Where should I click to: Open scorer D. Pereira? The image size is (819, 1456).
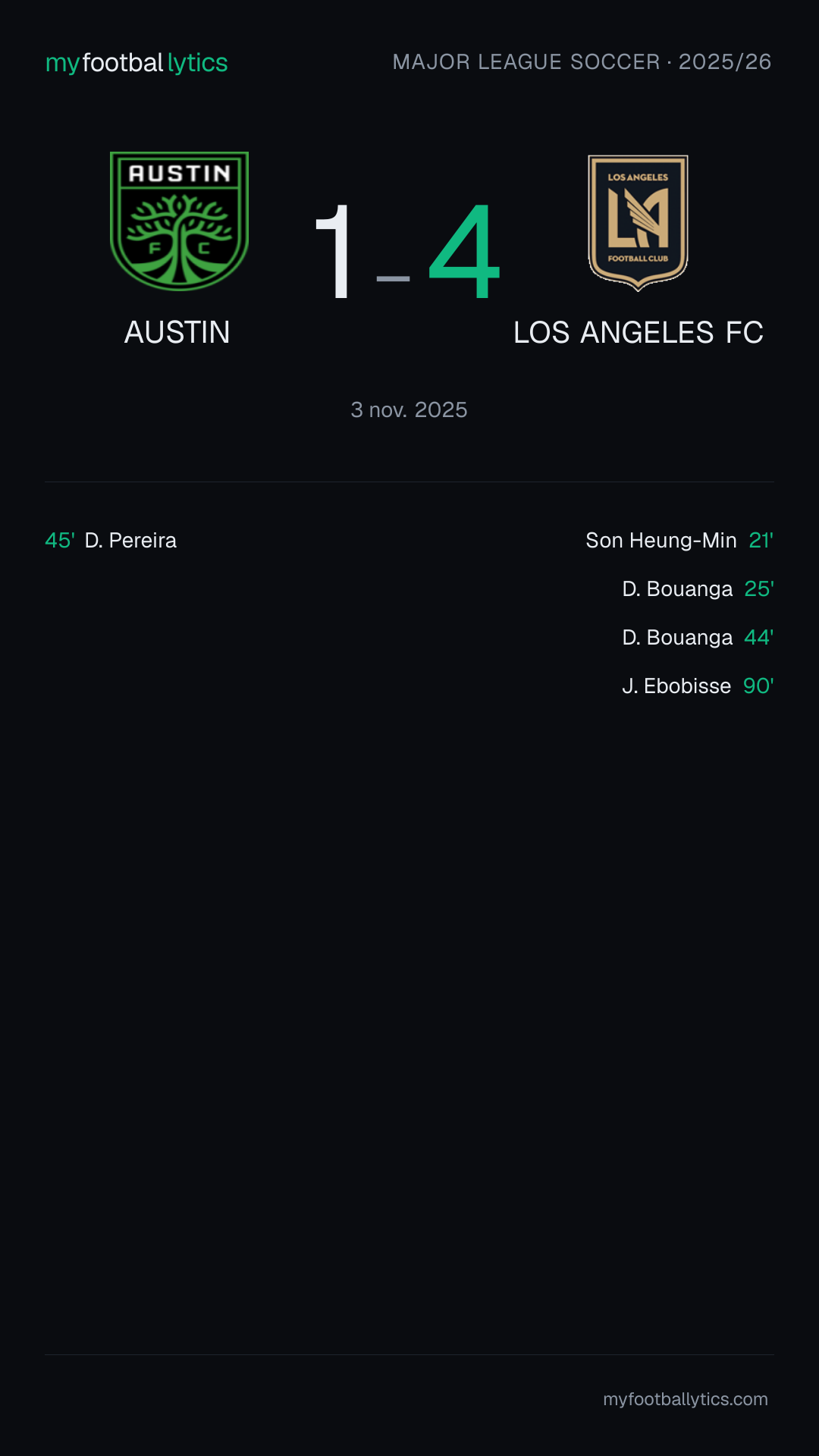click(x=130, y=540)
